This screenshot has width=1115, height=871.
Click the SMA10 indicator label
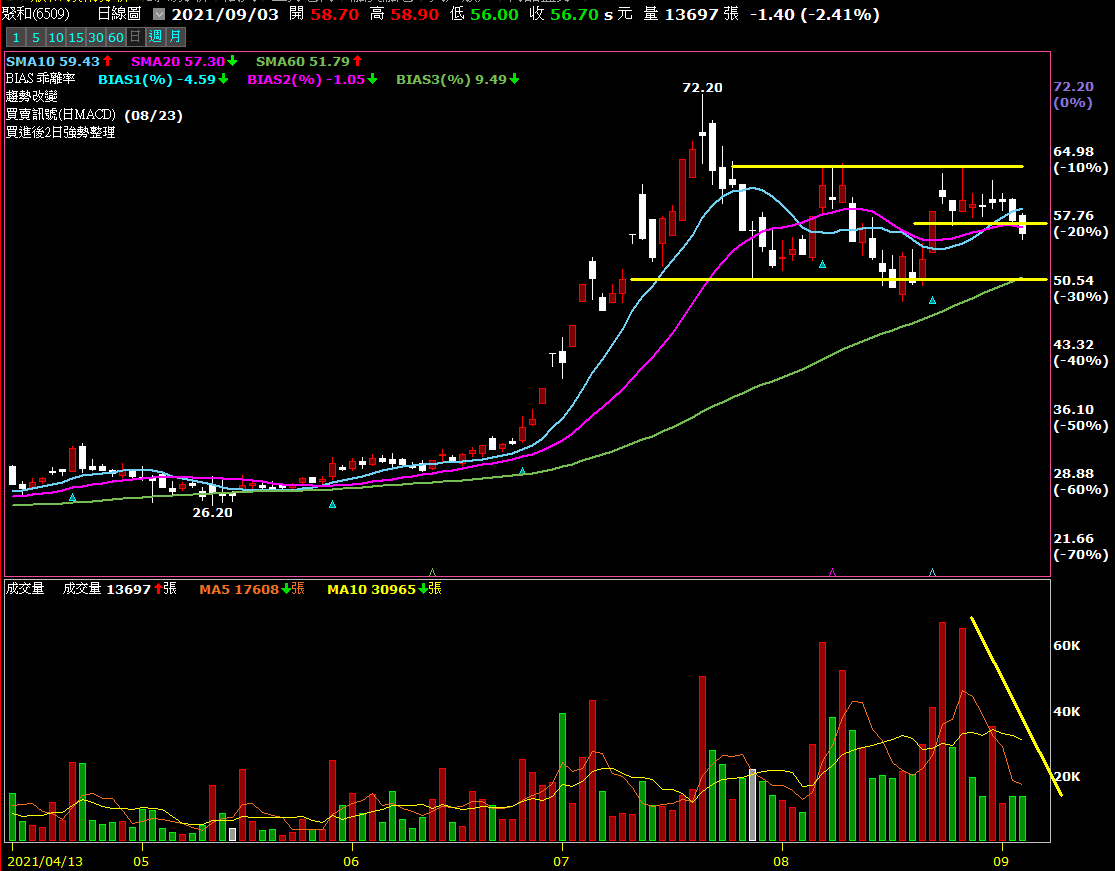[x=52, y=62]
